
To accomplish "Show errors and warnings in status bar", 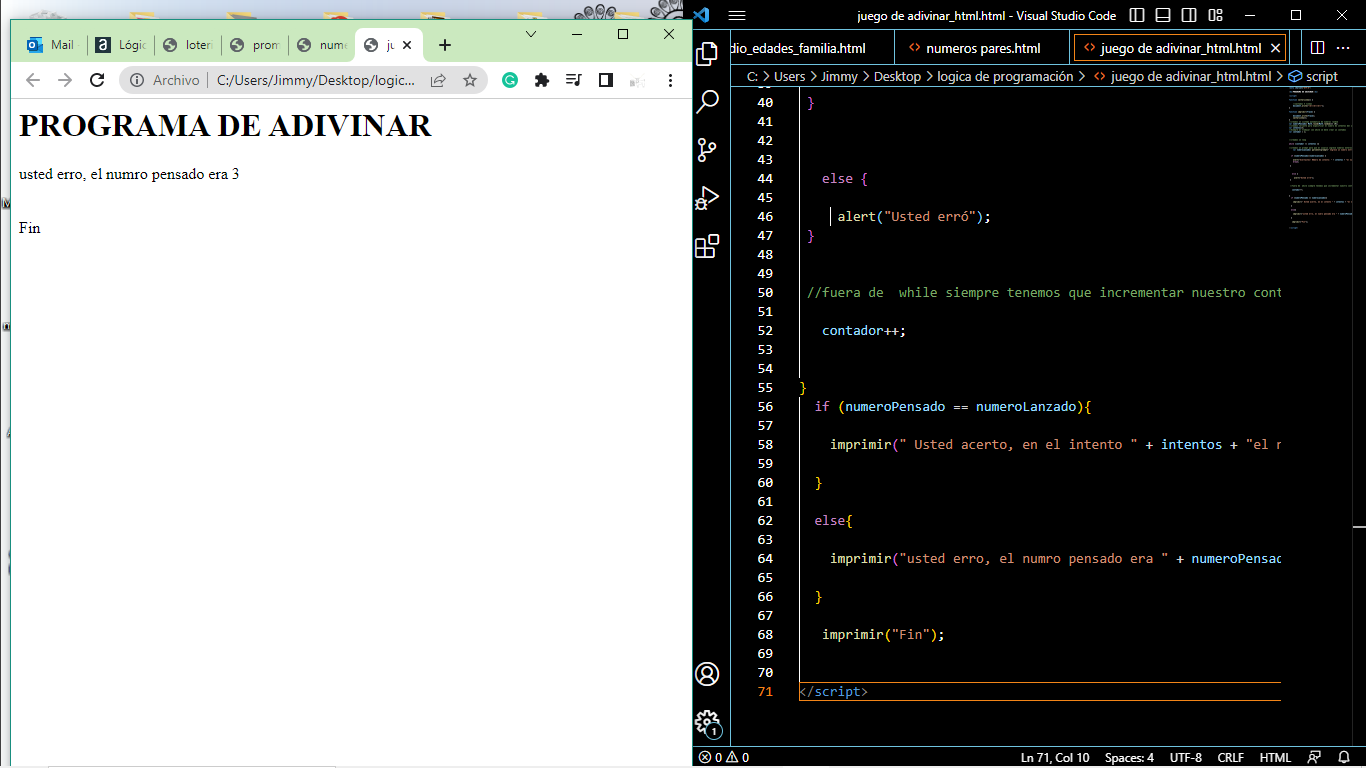I will [x=724, y=758].
